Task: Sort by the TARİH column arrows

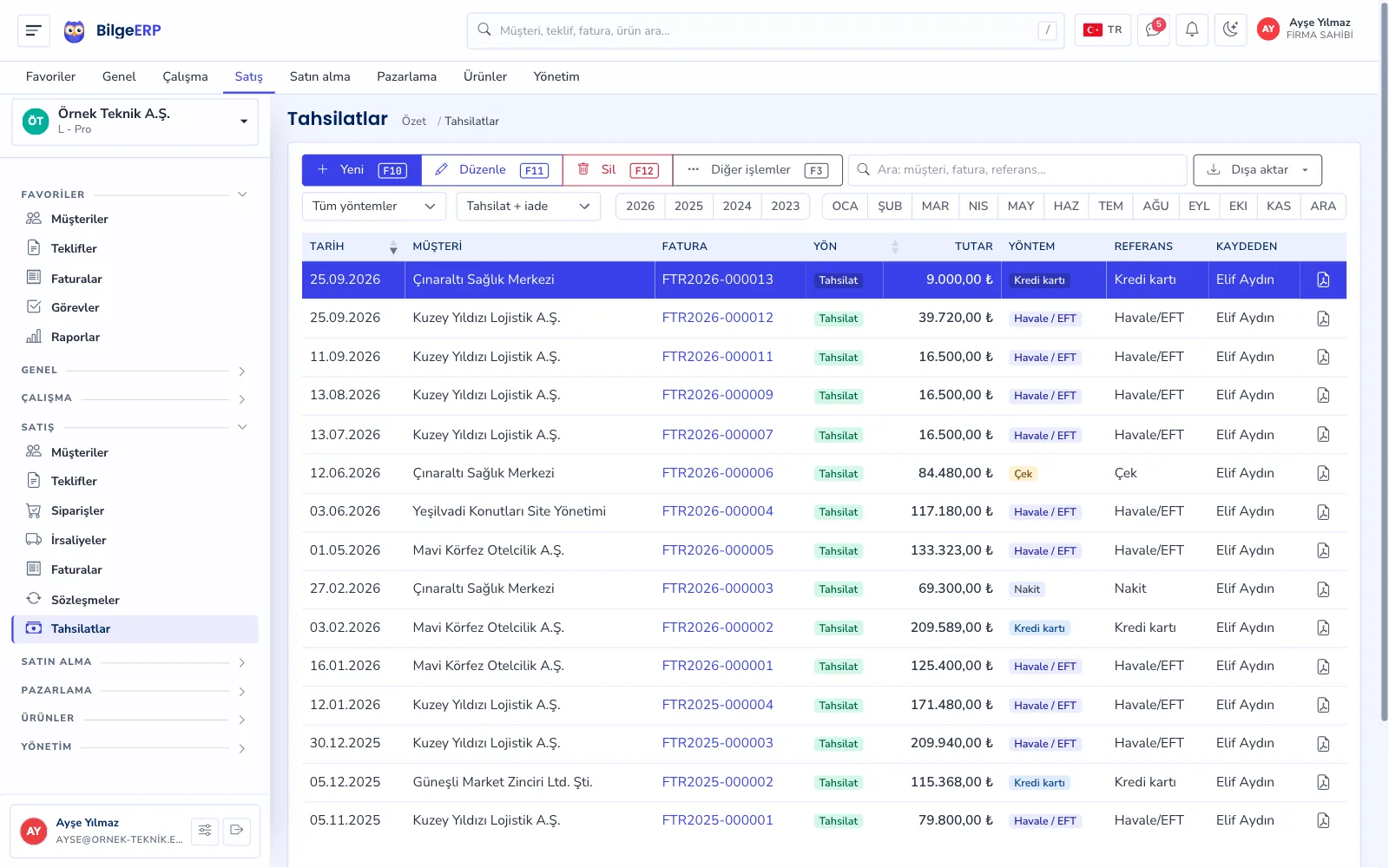Action: pyautogui.click(x=393, y=247)
